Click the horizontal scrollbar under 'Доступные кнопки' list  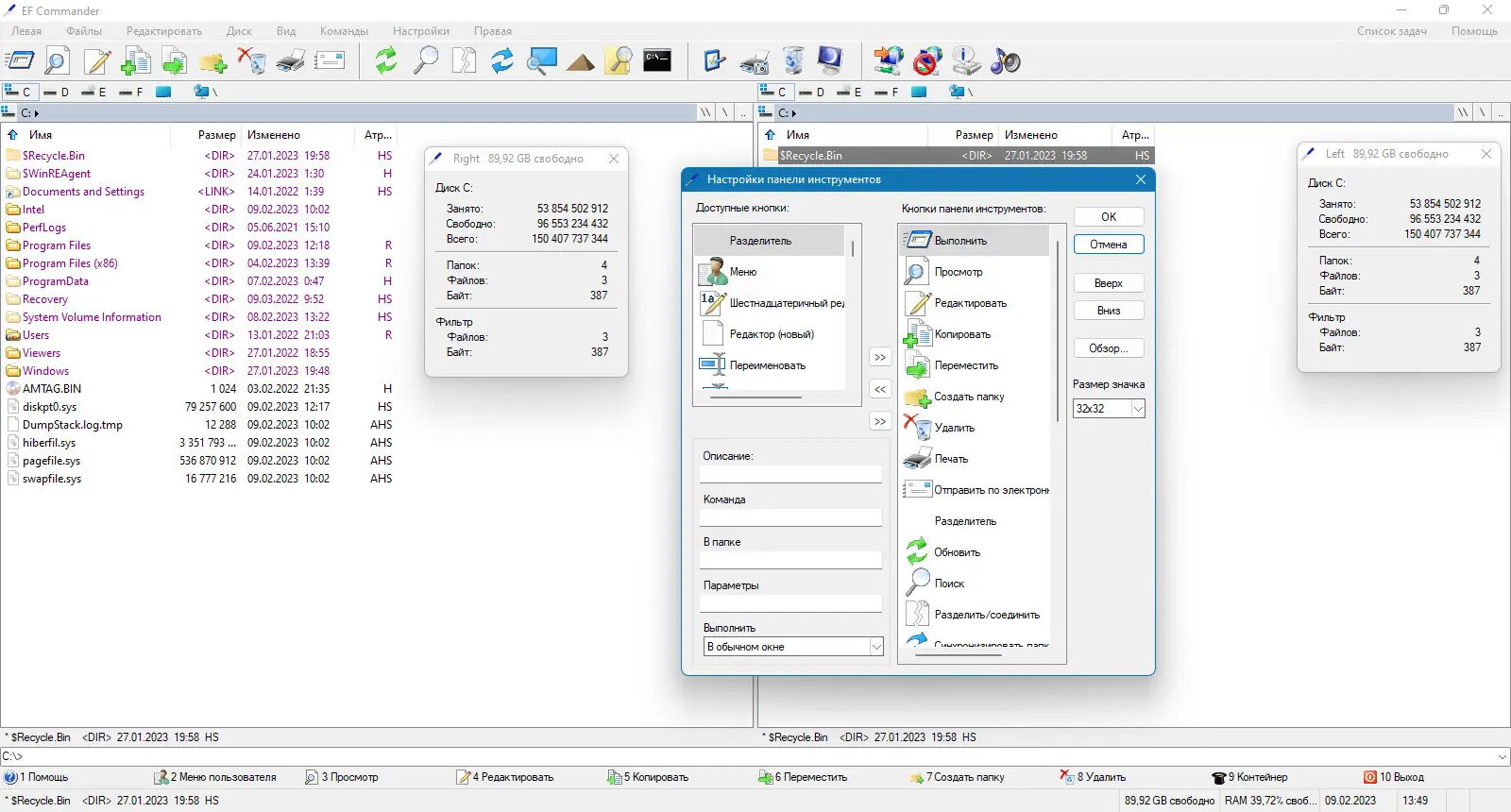755,398
